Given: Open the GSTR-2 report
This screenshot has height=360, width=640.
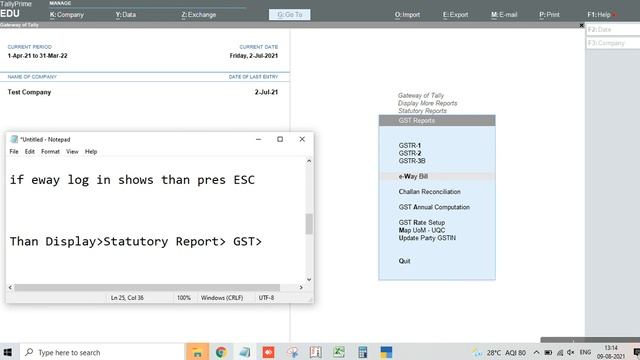Looking at the screenshot, I should [x=409, y=153].
